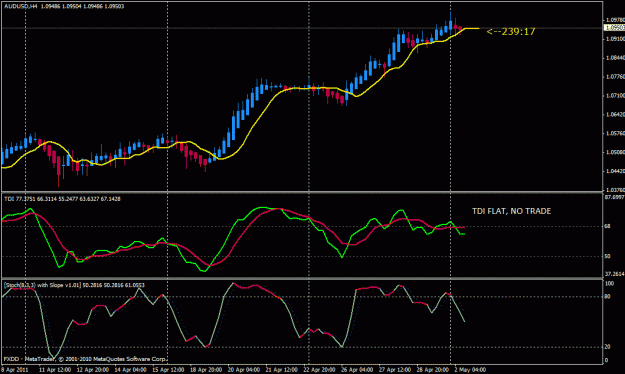Viewport: 625px width, 374px height.
Task: Click the Stoch(8,3,3) with Slope label
Action: pos(74,285)
